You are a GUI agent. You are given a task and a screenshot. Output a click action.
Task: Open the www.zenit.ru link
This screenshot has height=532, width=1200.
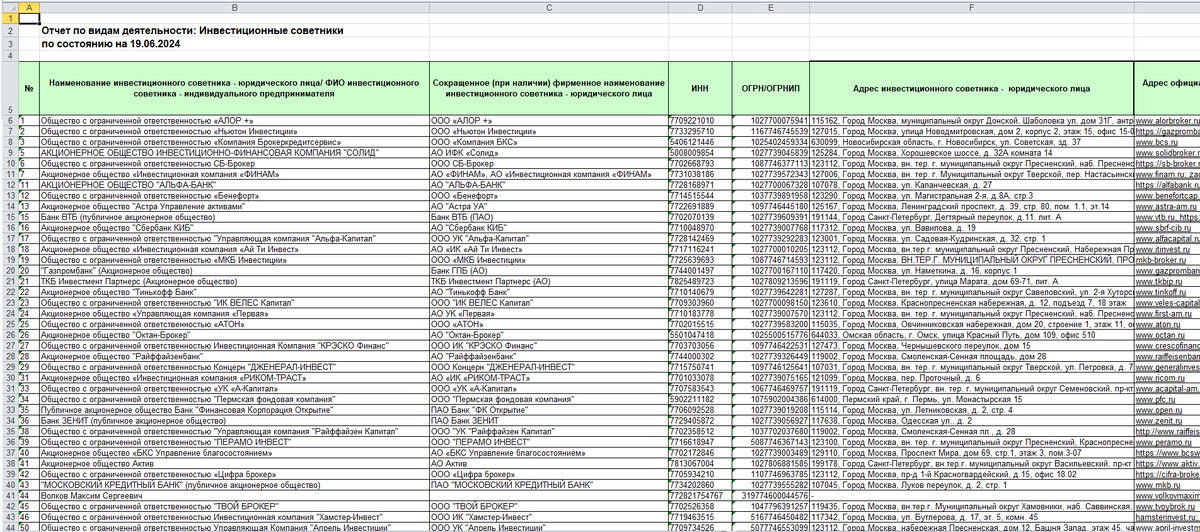click(1158, 422)
